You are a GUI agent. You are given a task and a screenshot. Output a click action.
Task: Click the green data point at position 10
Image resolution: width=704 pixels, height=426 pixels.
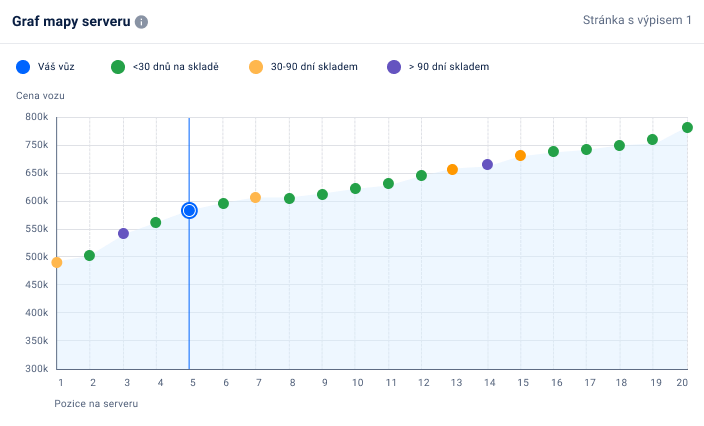(x=355, y=188)
